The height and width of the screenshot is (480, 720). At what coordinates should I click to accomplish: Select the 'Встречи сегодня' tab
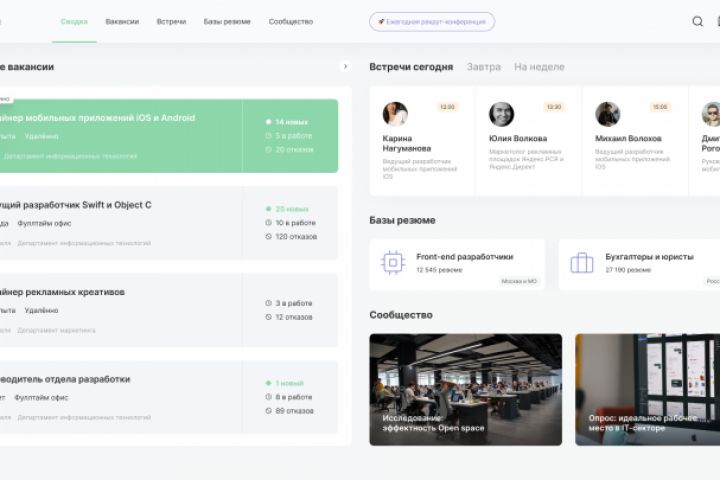click(411, 67)
